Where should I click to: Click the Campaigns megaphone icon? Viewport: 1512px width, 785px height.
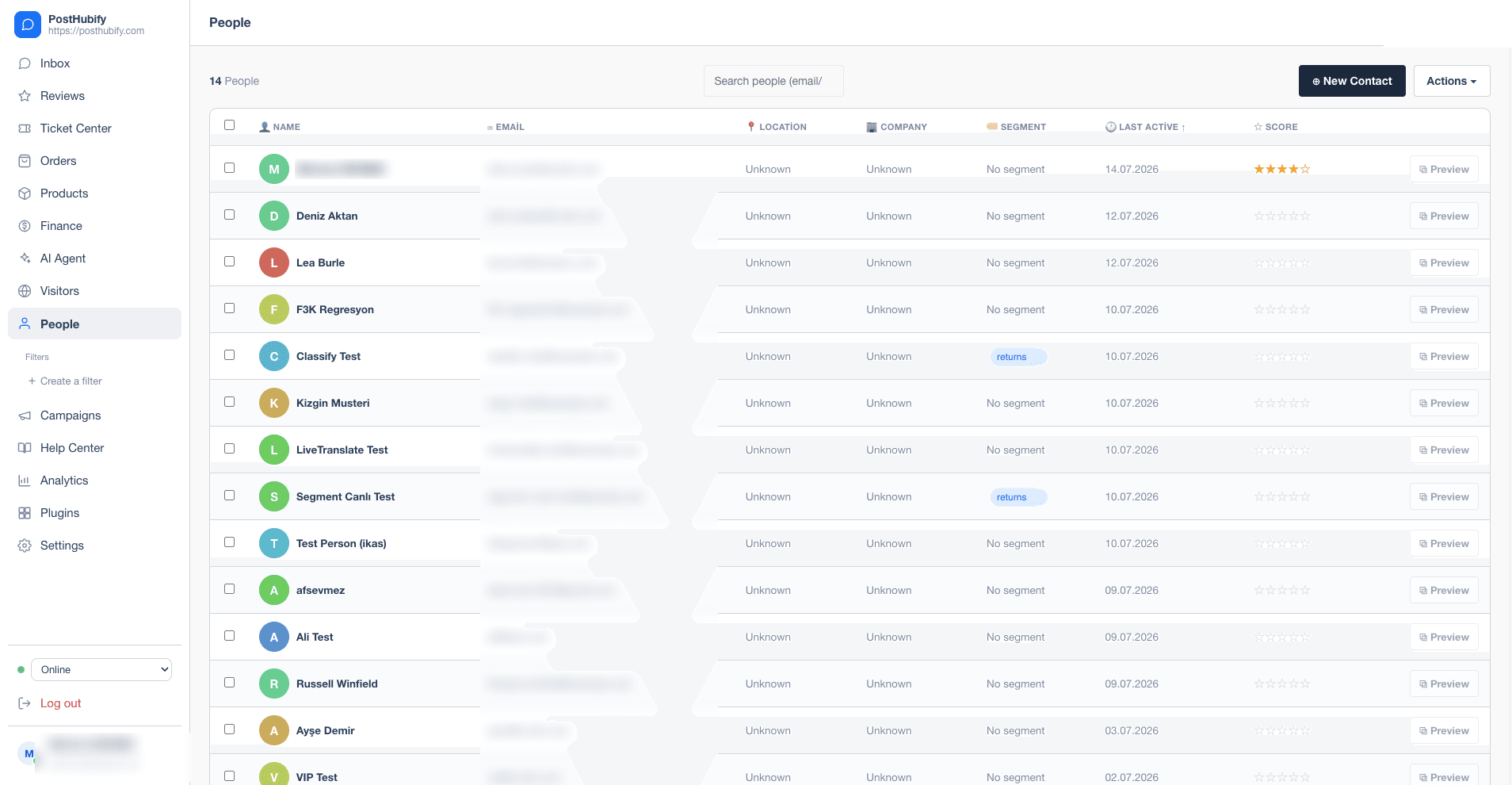click(x=25, y=415)
